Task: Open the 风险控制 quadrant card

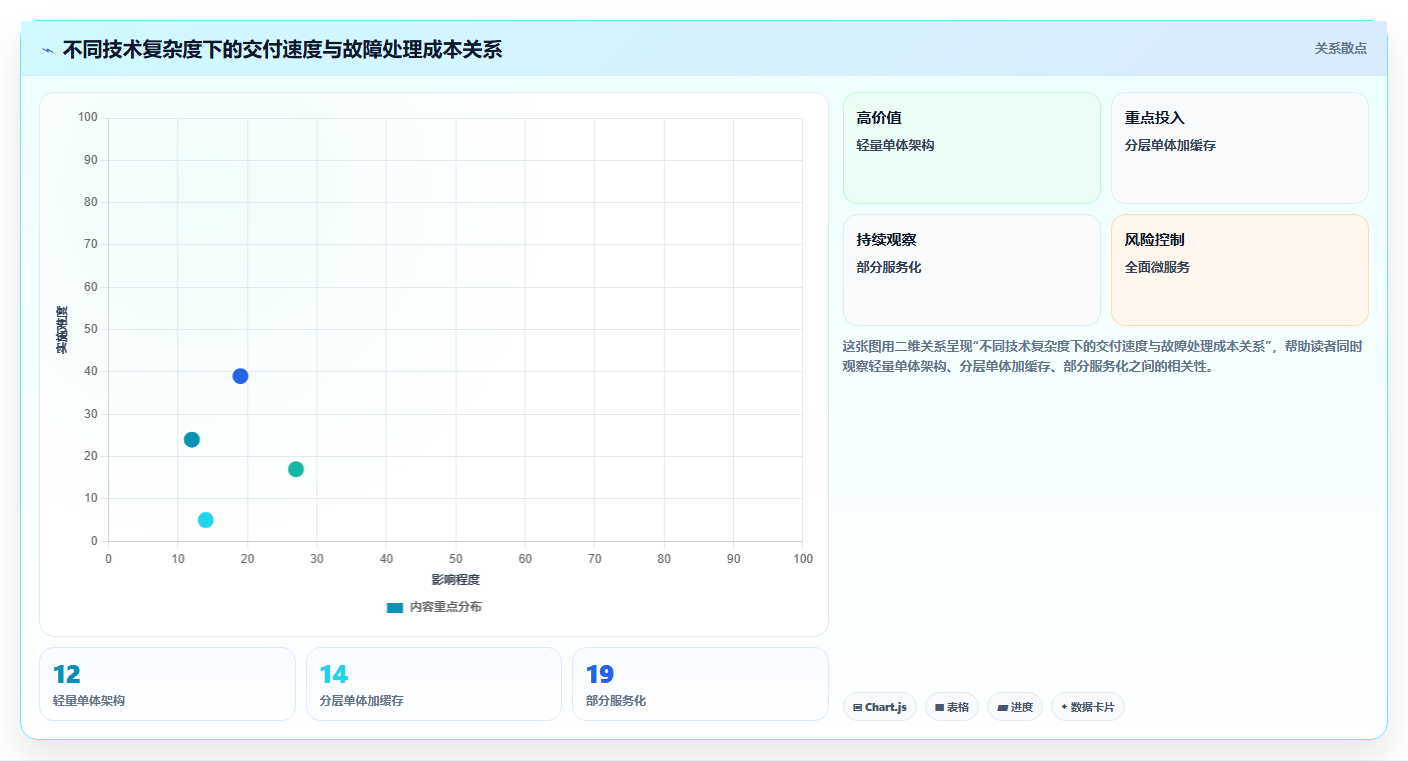Action: pos(1240,270)
